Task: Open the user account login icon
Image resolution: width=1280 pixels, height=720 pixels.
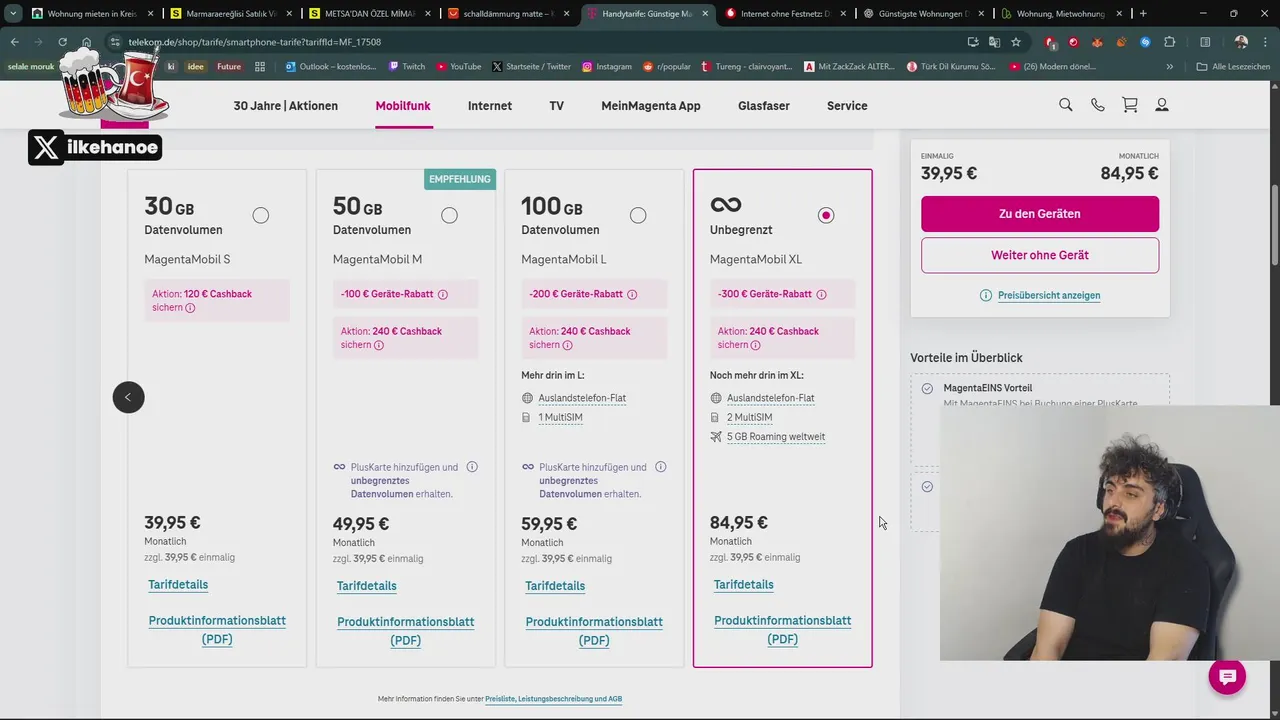Action: tap(1162, 105)
